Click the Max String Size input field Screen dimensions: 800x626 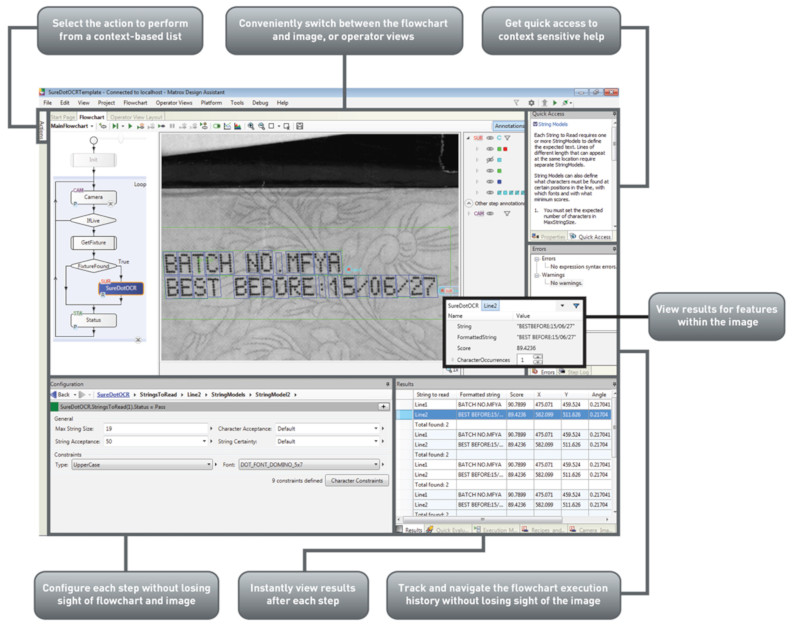156,429
